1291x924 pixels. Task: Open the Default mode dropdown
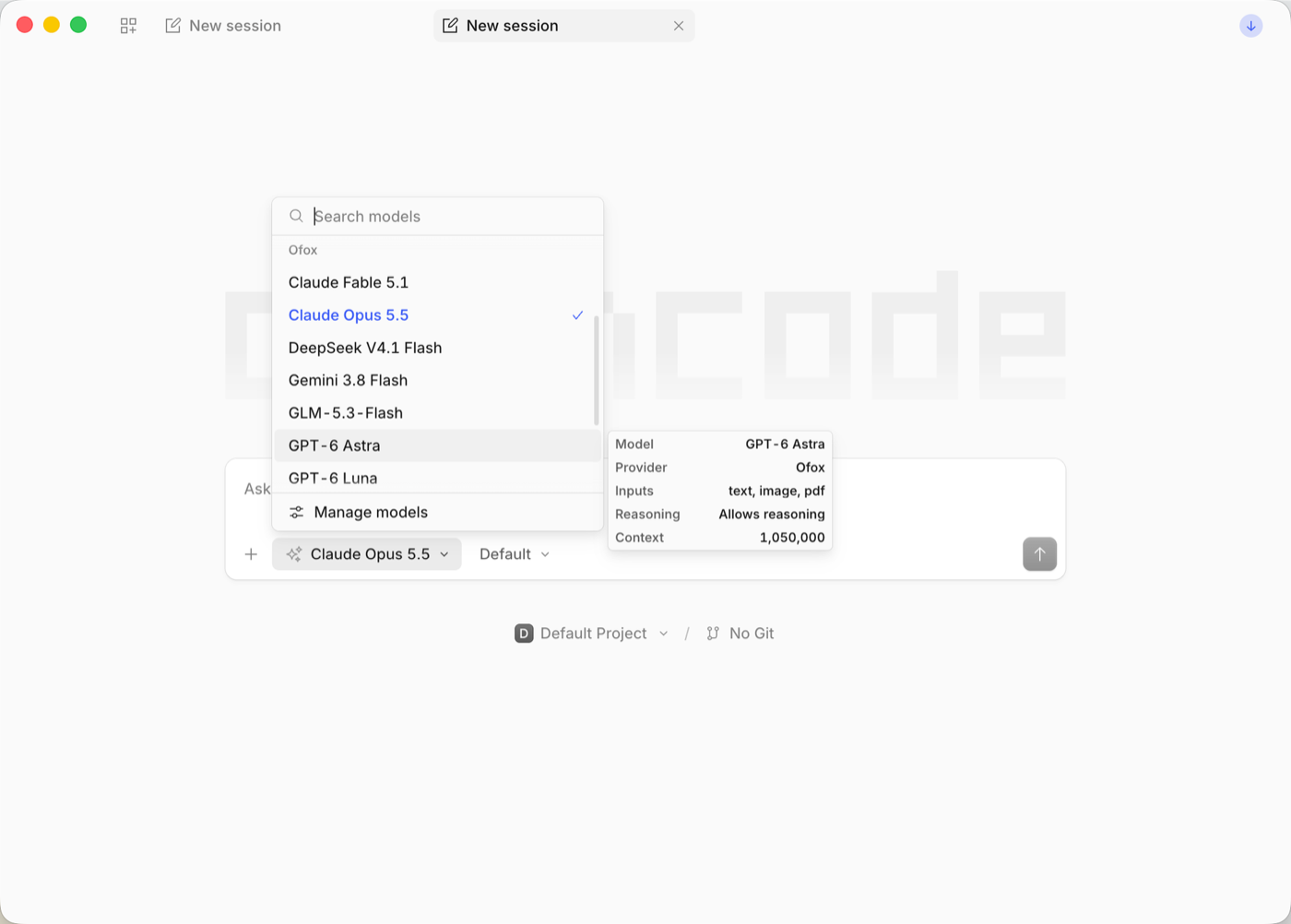(515, 554)
